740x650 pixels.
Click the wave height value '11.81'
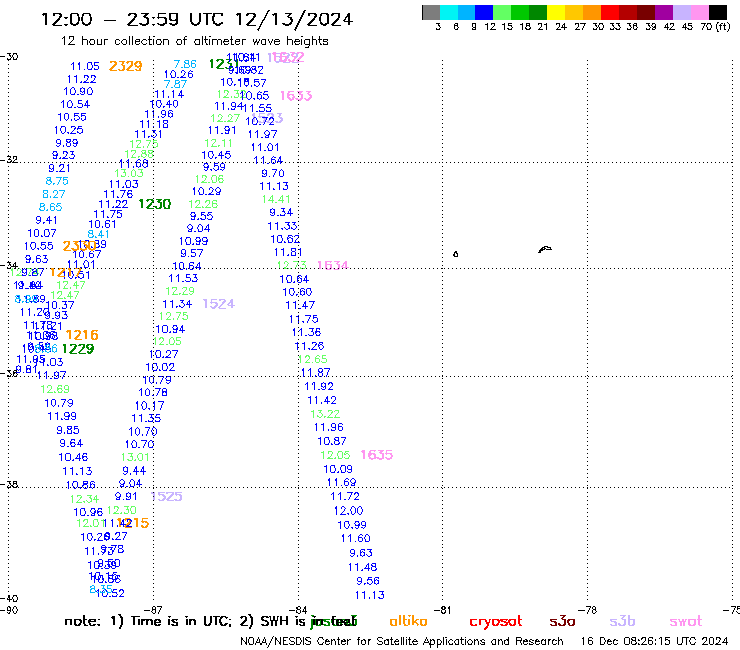click(288, 253)
